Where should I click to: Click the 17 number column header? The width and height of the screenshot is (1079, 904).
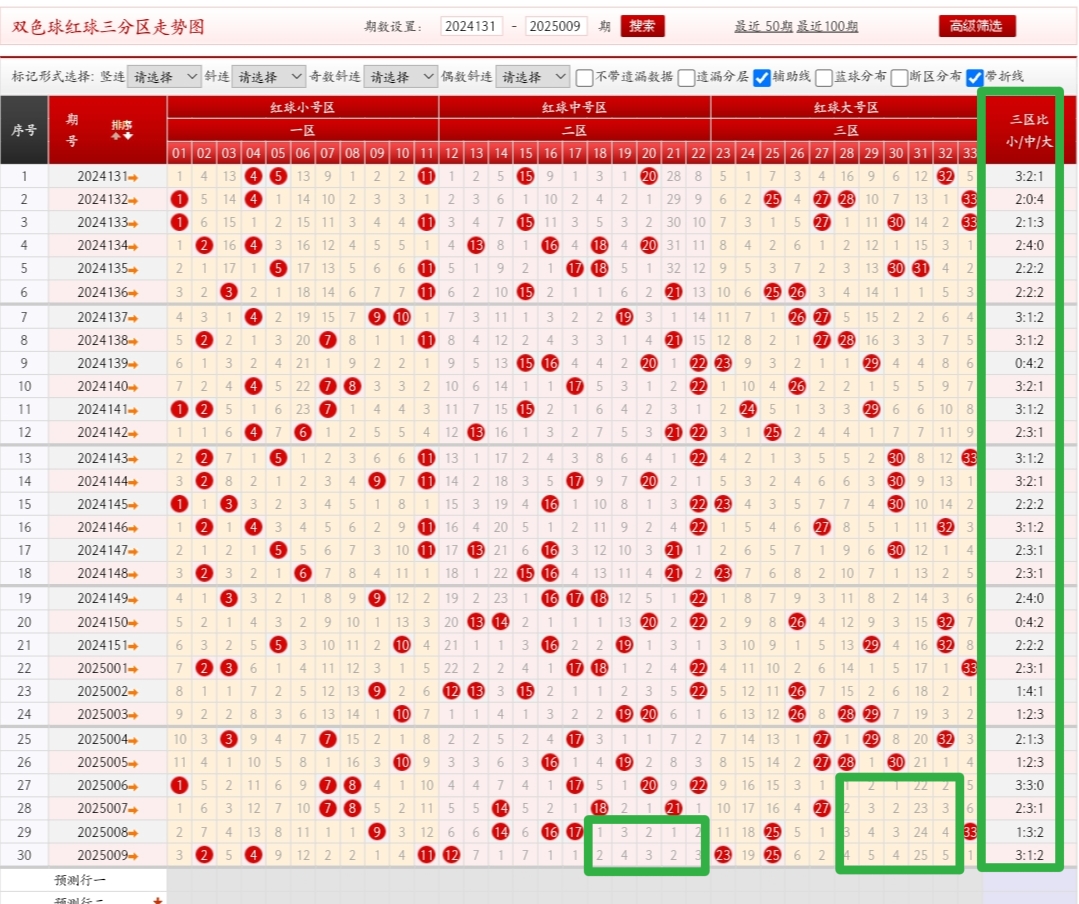[x=575, y=153]
